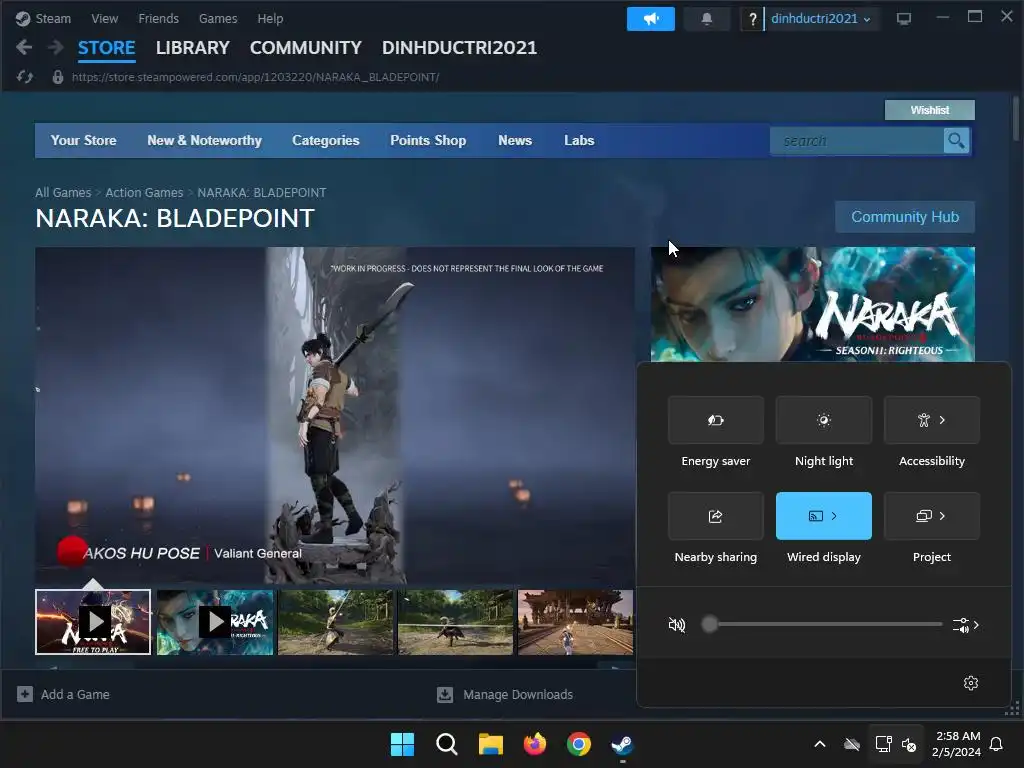Launch Chrome from taskbar
Image resolution: width=1024 pixels, height=768 pixels.
tap(579, 744)
